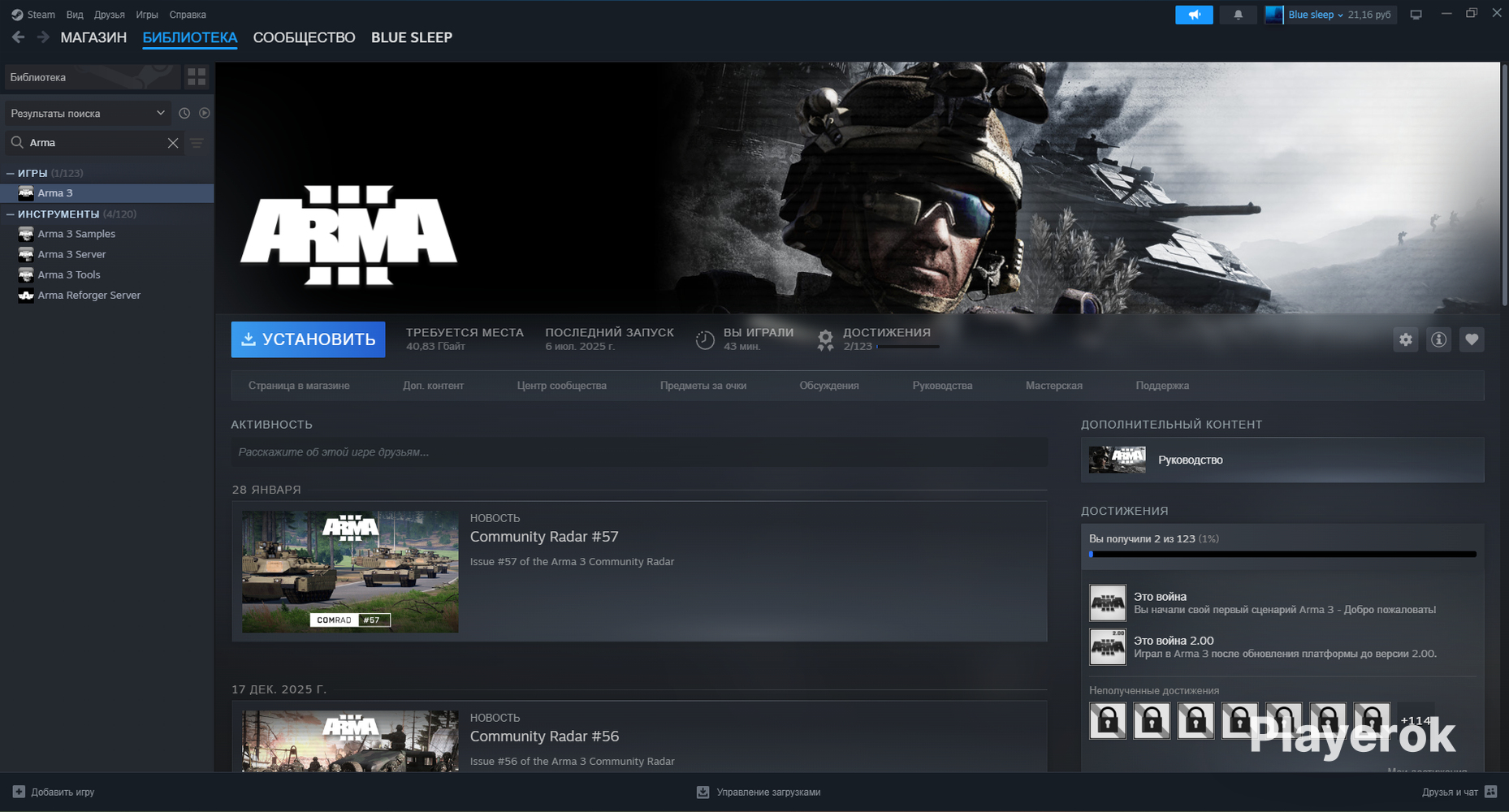Open the BLUE SLEEP profile tab
The width and height of the screenshot is (1509, 812).
click(412, 37)
